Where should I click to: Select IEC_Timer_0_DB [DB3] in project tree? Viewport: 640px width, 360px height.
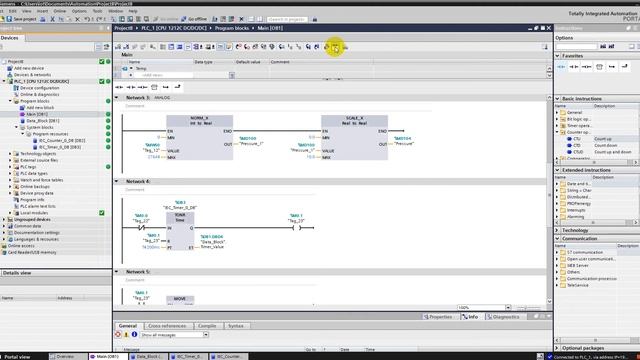(60, 147)
